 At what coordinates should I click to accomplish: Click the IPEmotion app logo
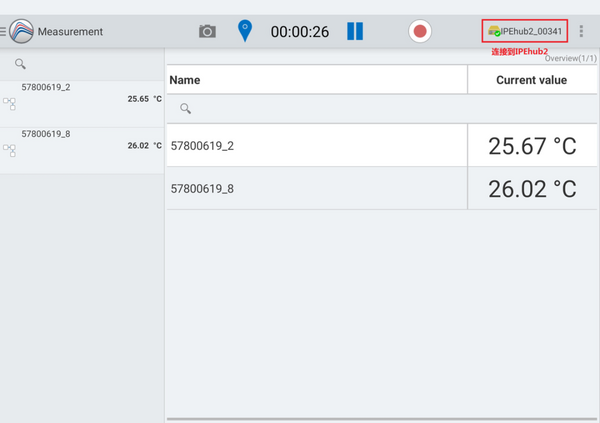coord(21,31)
